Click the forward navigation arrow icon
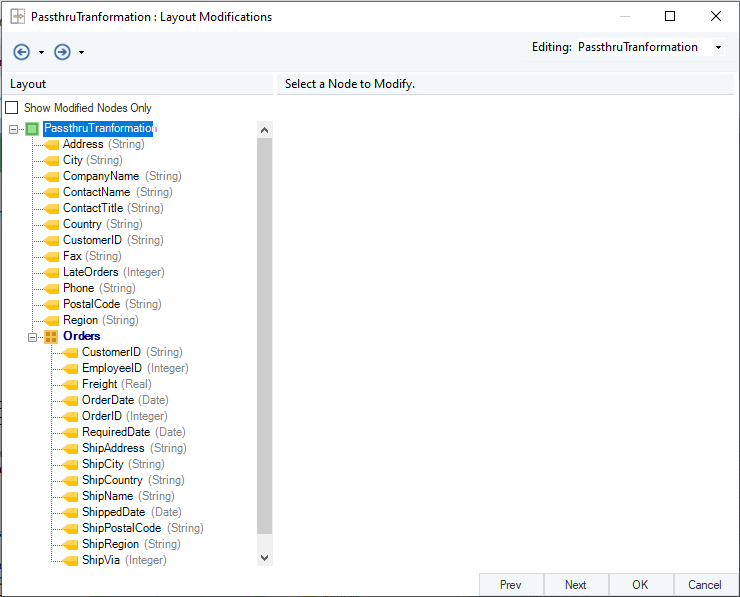The width and height of the screenshot is (740, 597). (62, 52)
